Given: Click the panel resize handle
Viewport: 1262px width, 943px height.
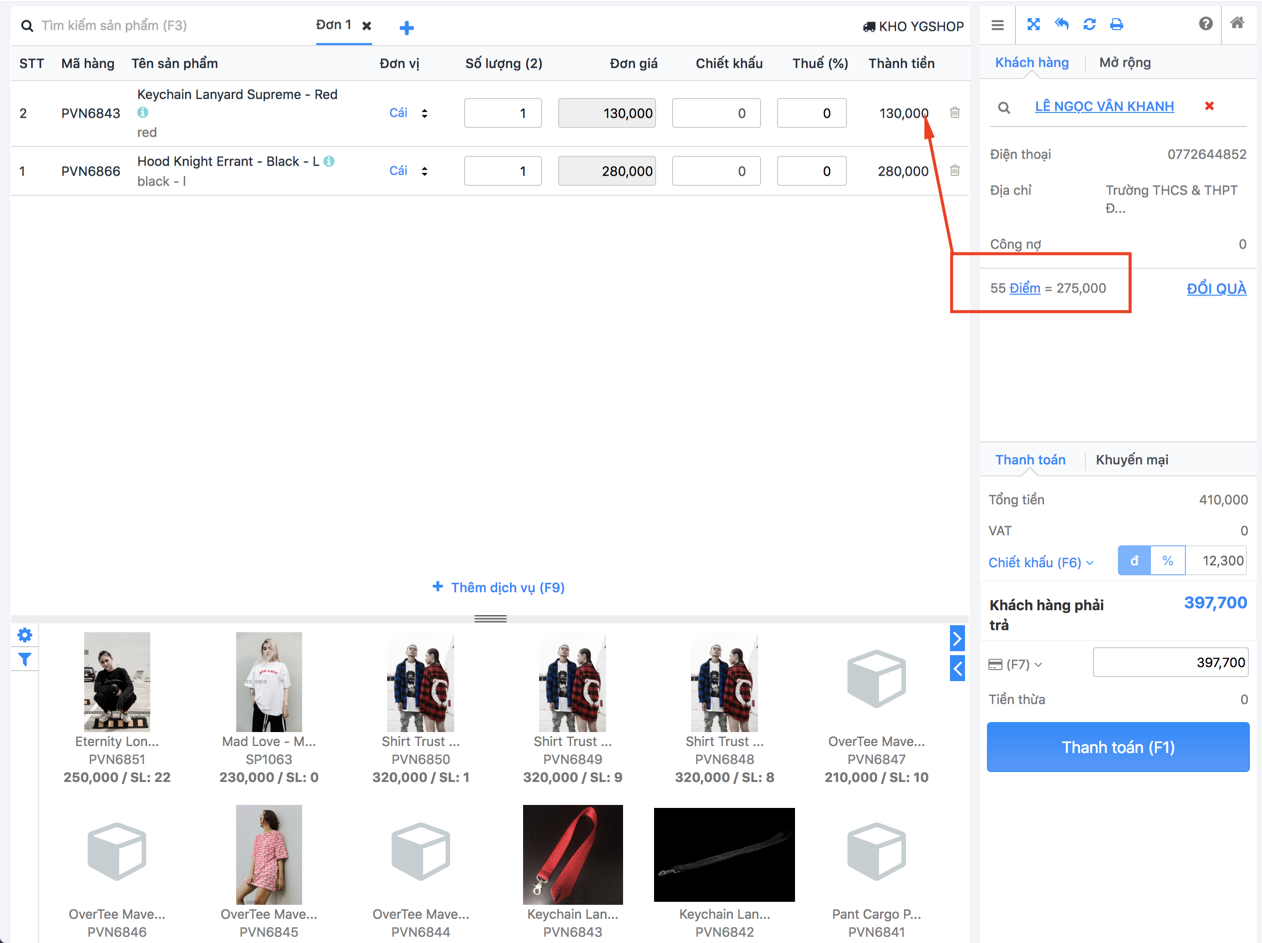Looking at the screenshot, I should [490, 619].
